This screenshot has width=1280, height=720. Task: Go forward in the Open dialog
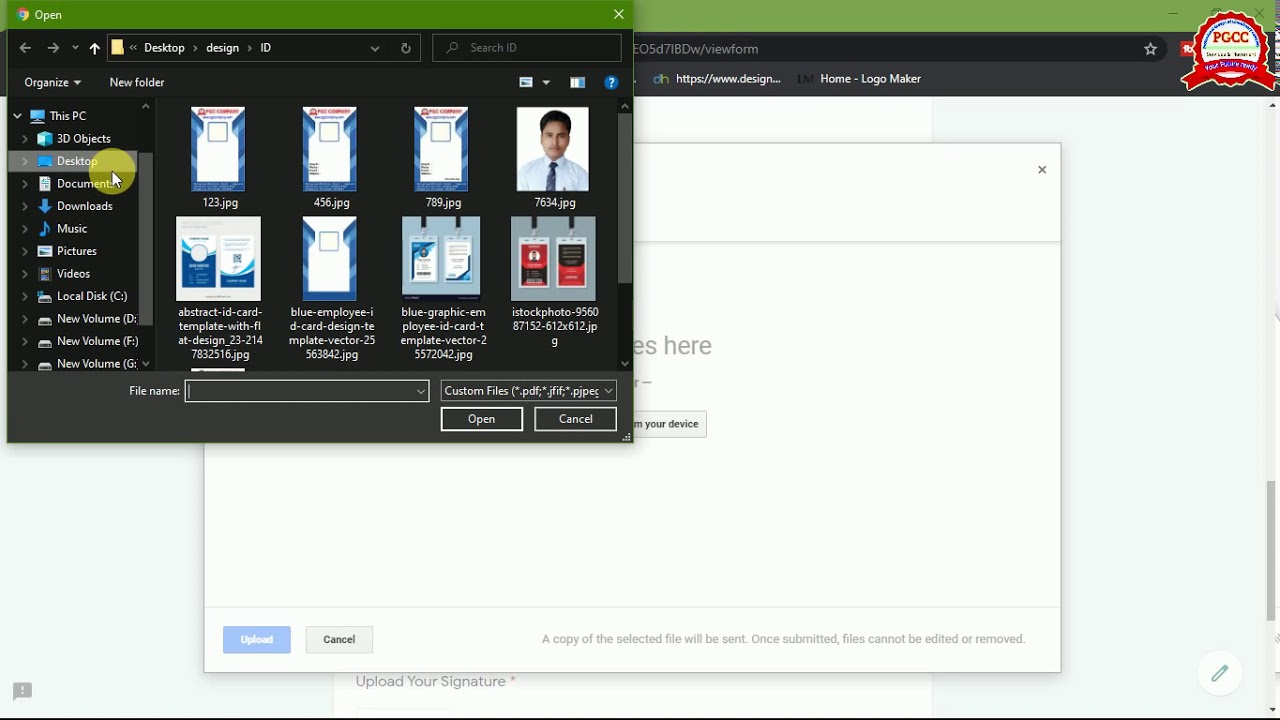click(53, 48)
